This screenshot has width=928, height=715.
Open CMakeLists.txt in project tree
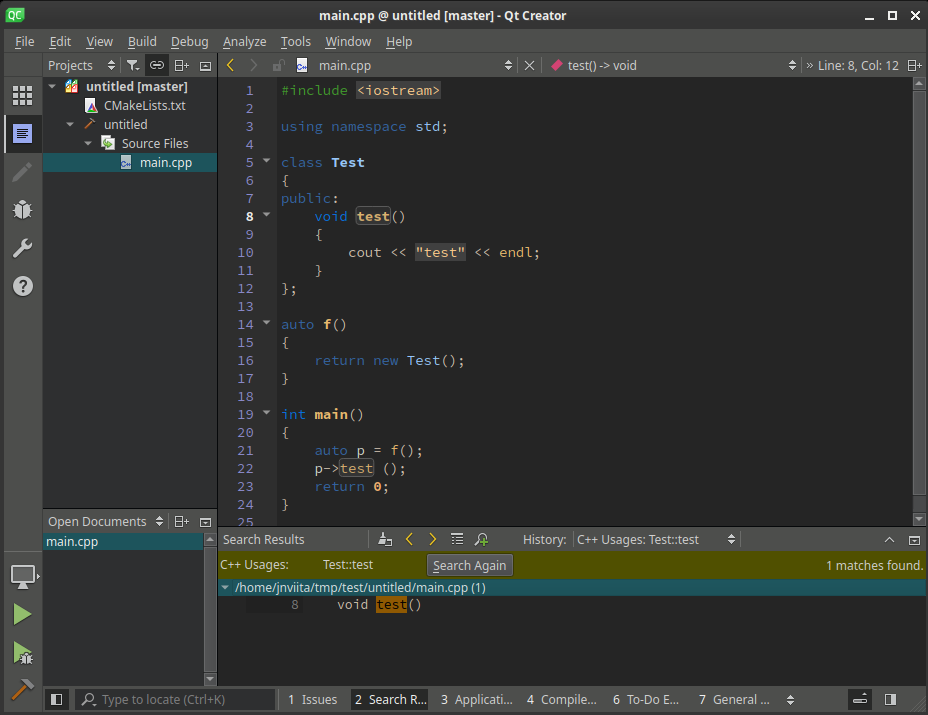tap(144, 106)
